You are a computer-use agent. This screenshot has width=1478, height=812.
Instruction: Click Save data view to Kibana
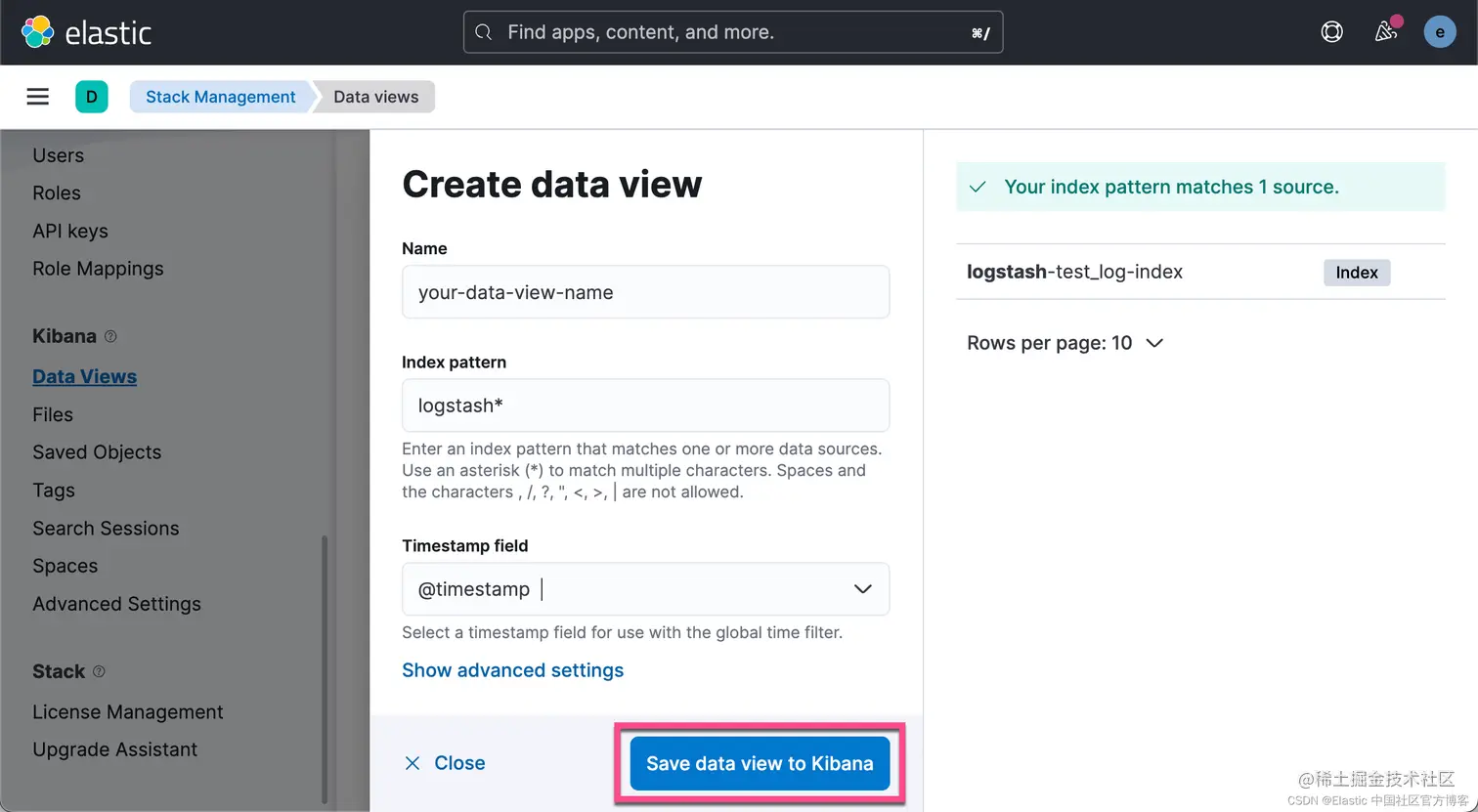pos(760,763)
